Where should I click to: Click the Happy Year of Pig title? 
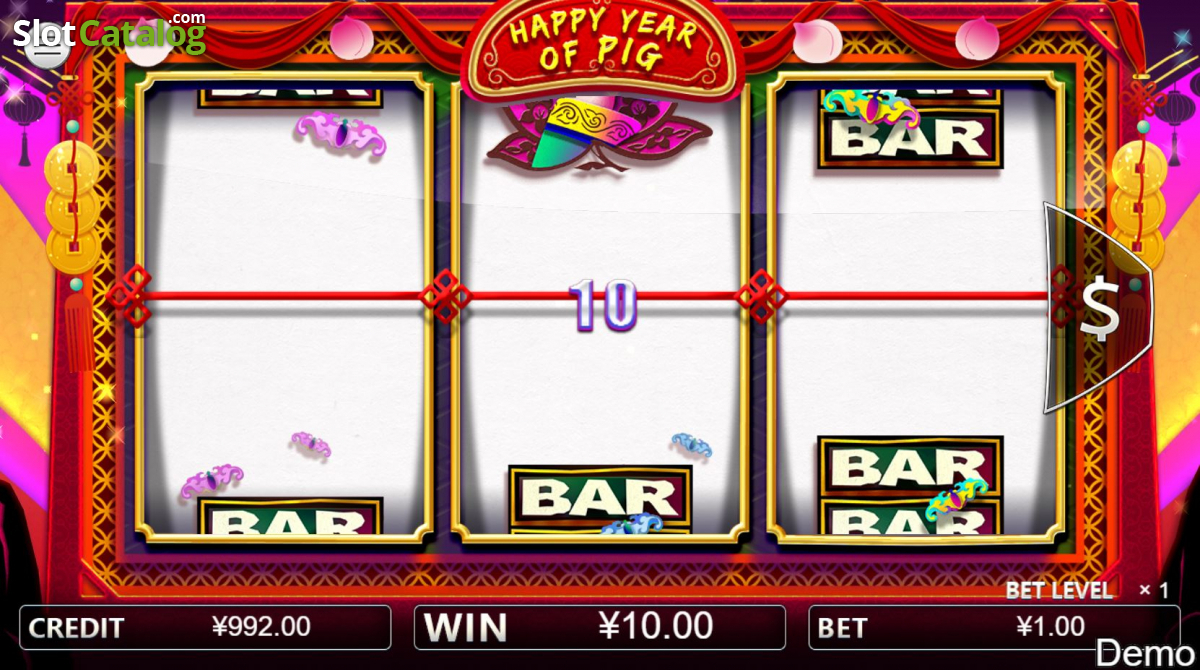click(603, 44)
